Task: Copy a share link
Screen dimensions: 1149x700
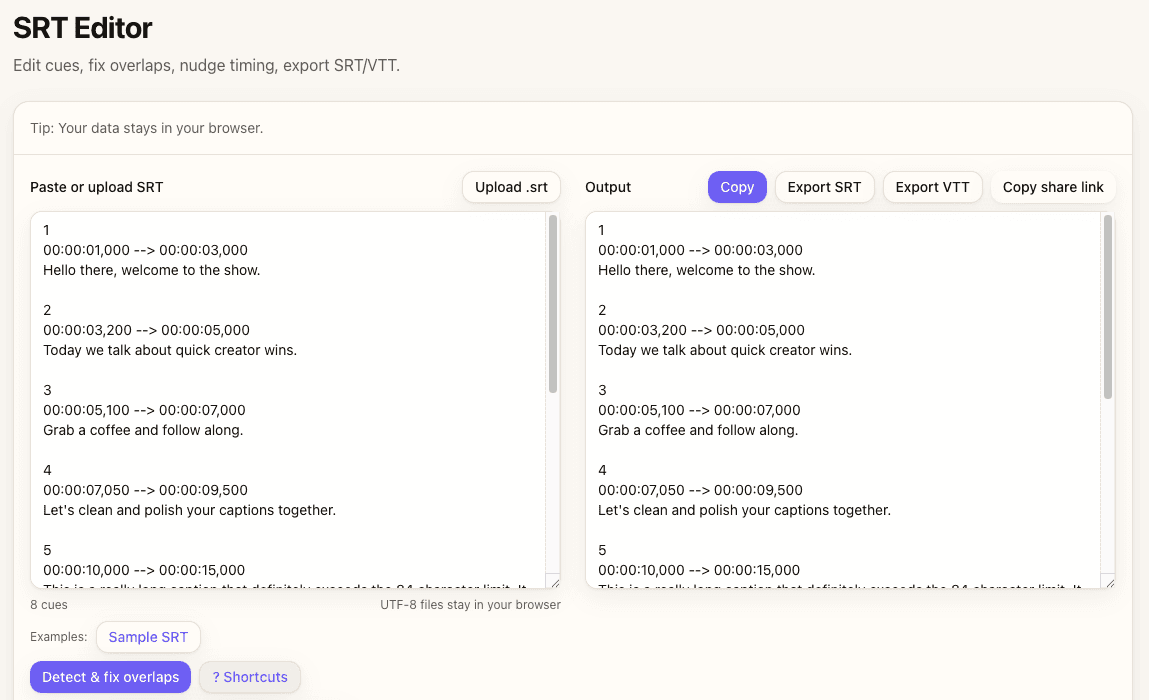Action: pyautogui.click(x=1053, y=187)
